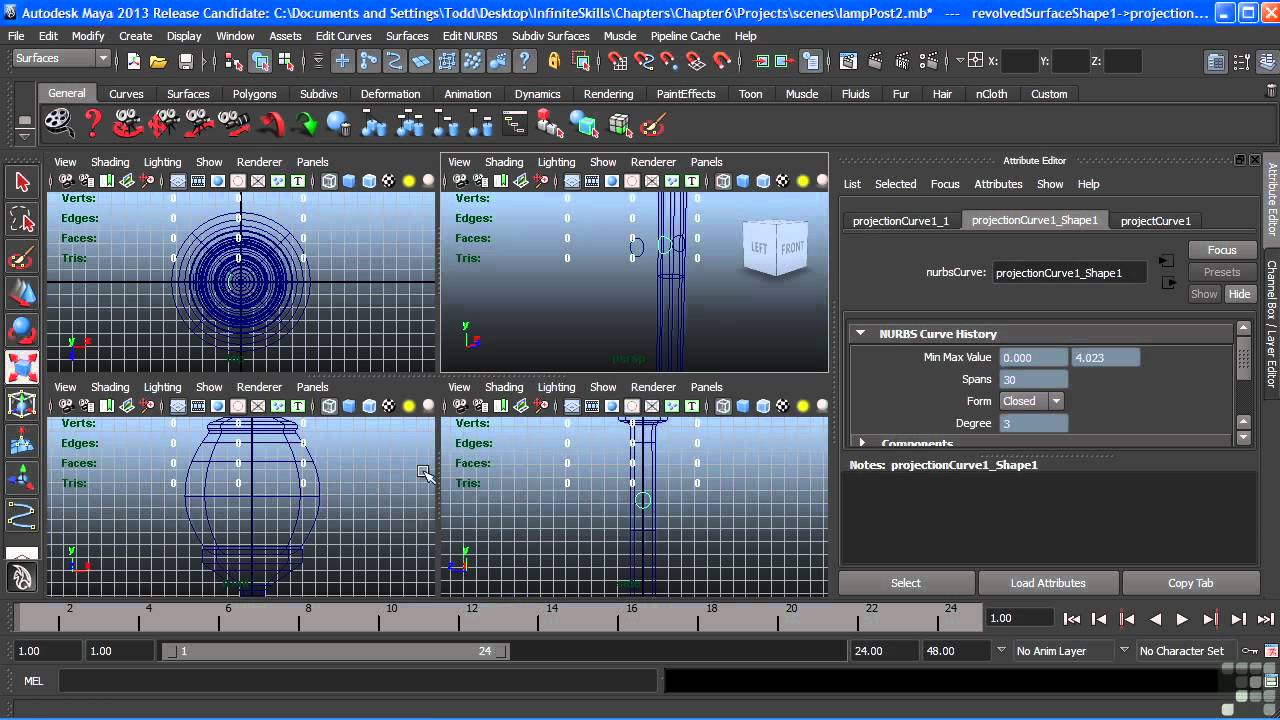Click the Universal Manipulator tool

point(22,404)
